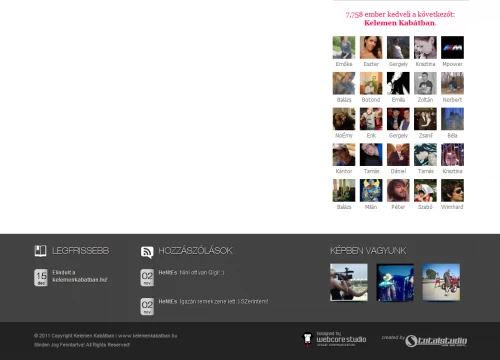This screenshot has height=360, width=500.
Task: Click the RSS icon beside HOZZÁSZÓLÁSOK
Action: 147,252
